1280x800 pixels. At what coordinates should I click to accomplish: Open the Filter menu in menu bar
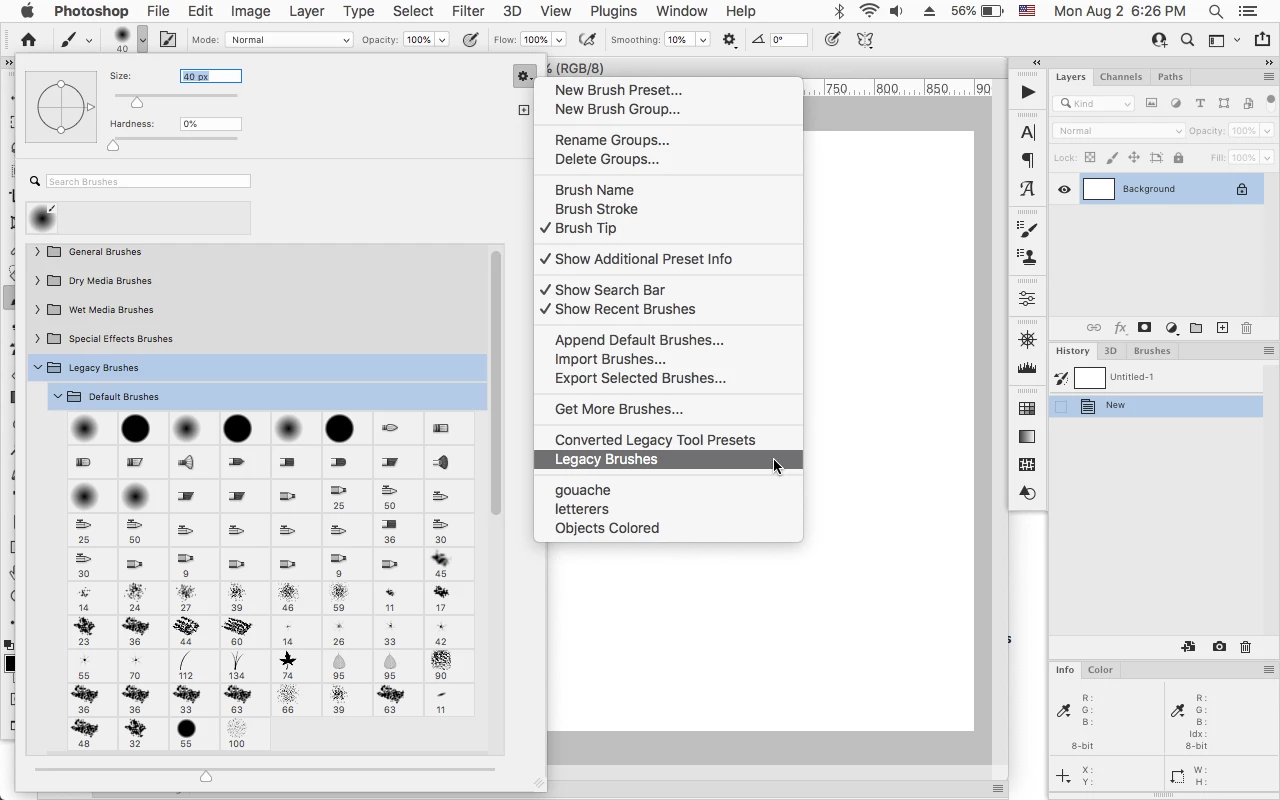pos(468,11)
